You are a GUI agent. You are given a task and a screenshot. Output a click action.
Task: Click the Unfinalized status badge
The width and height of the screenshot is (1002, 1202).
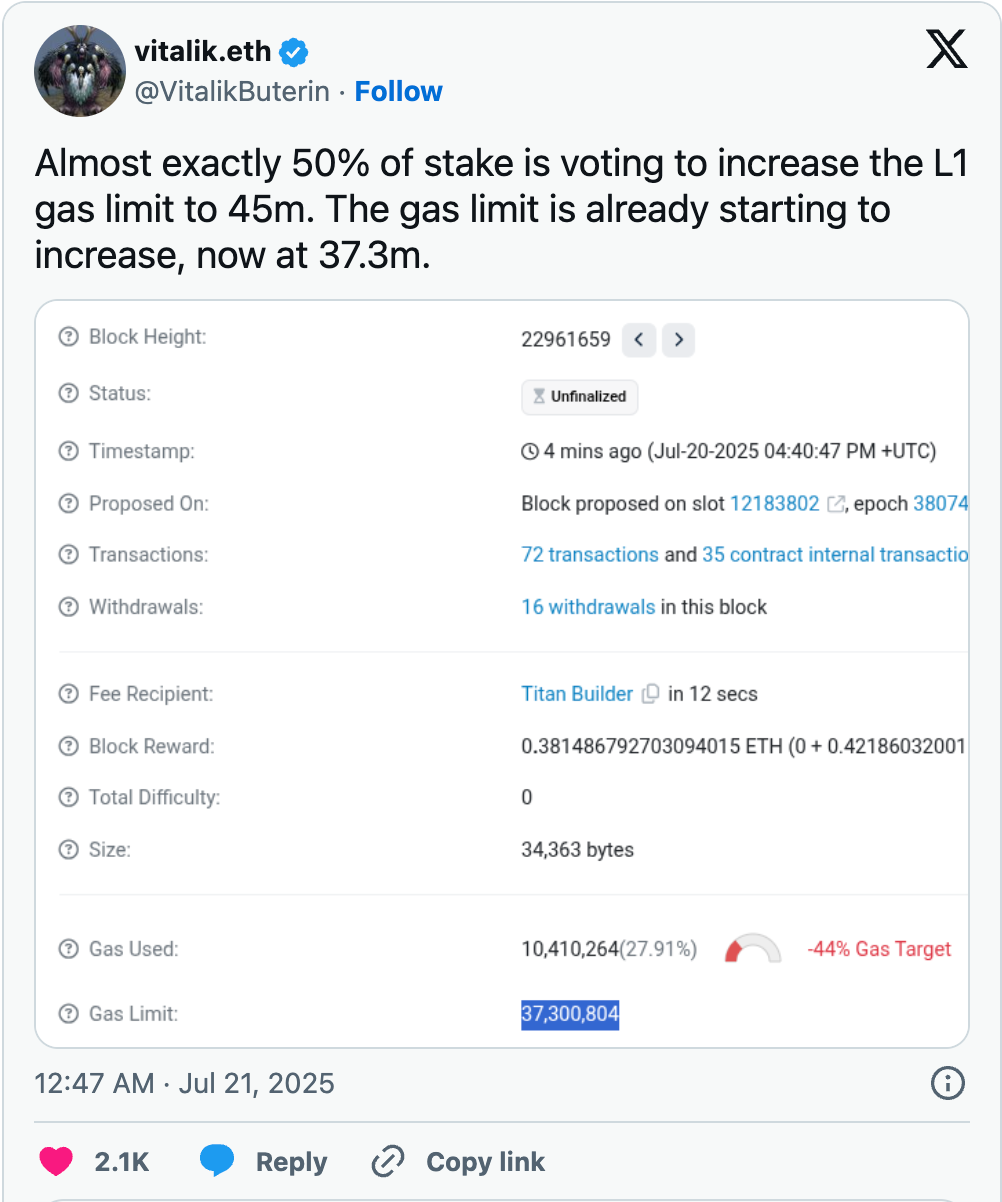[579, 397]
